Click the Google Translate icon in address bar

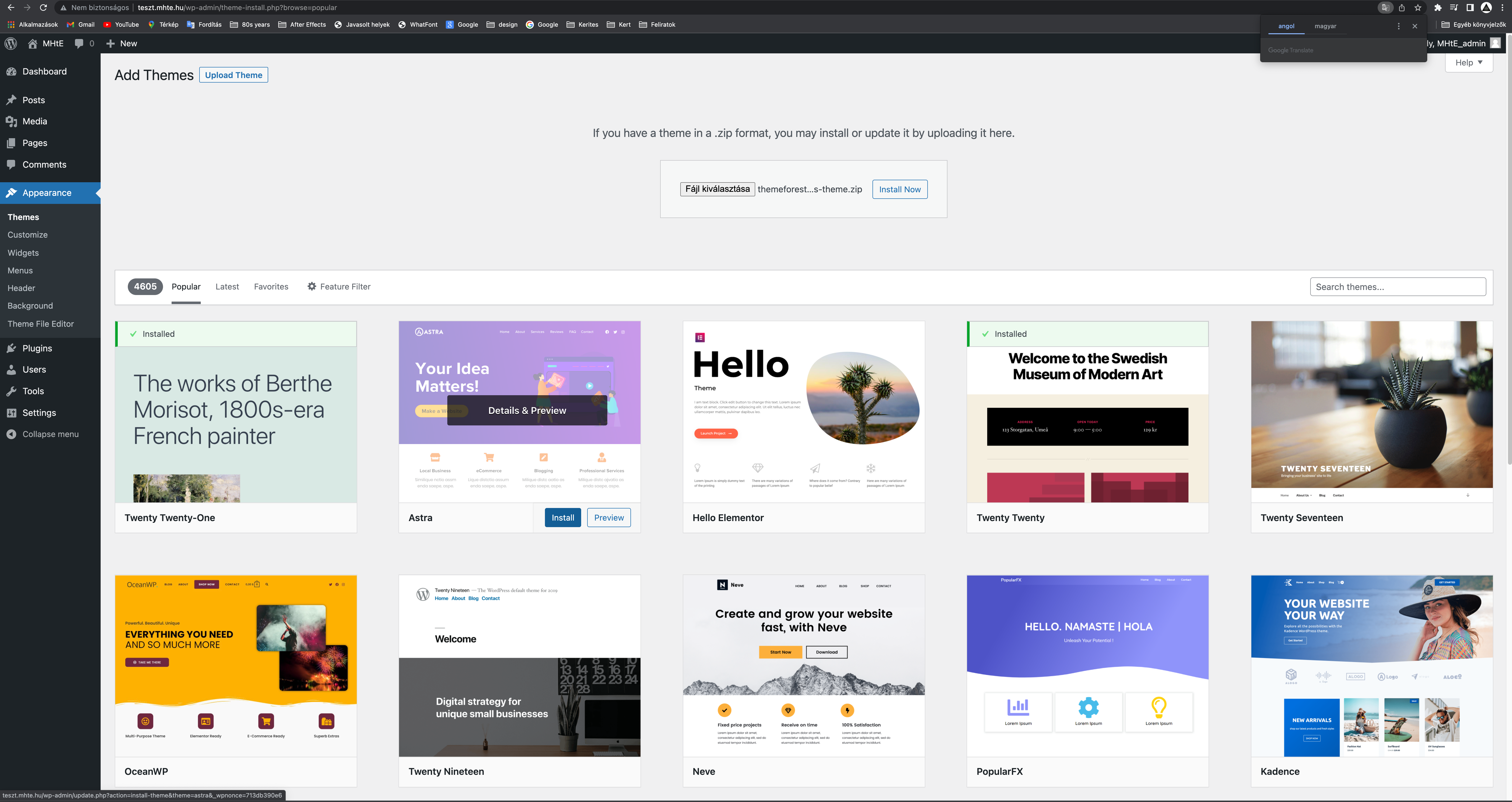pyautogui.click(x=1385, y=8)
